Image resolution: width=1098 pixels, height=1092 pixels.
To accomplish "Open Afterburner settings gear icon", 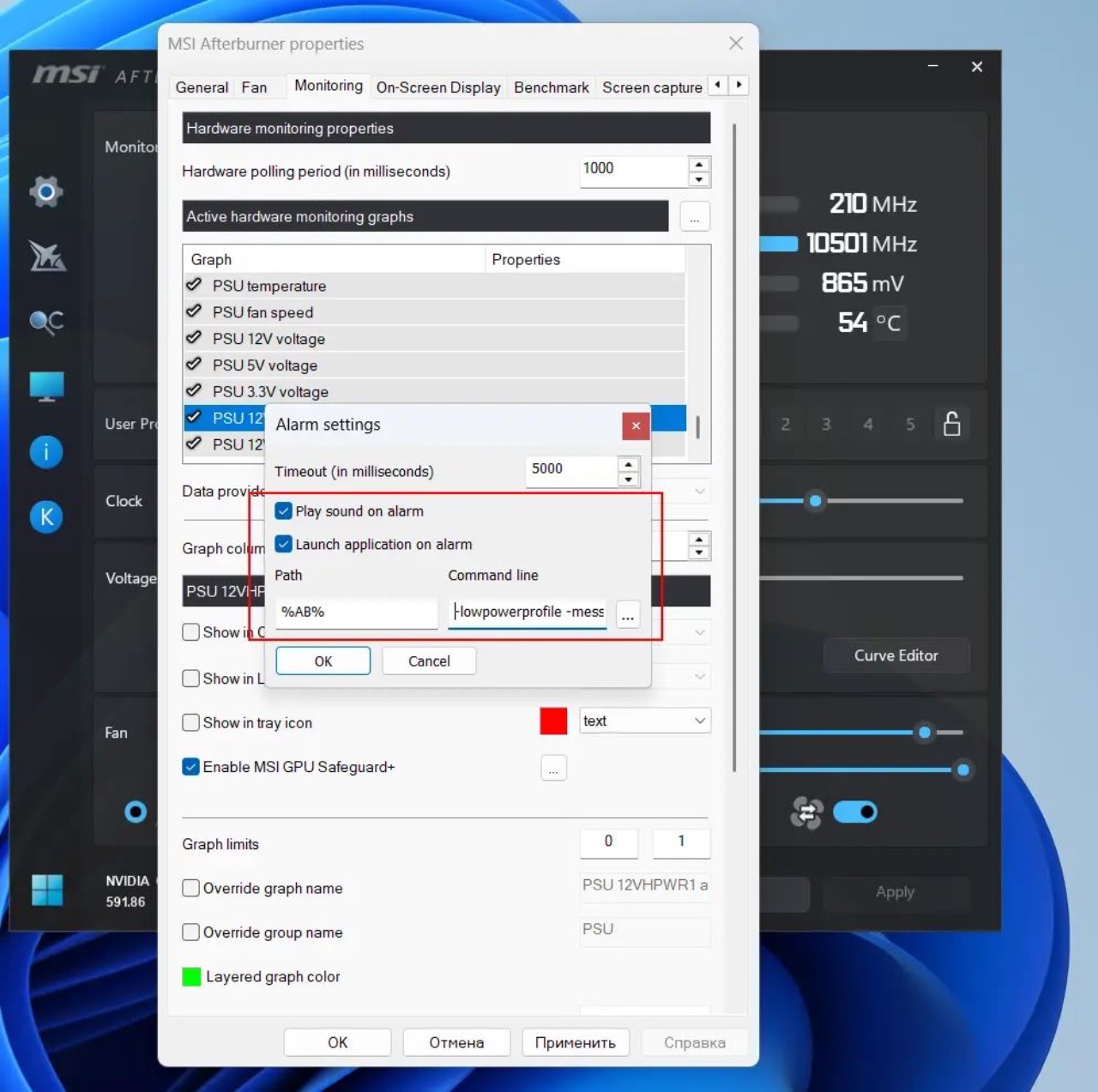I will click(46, 190).
